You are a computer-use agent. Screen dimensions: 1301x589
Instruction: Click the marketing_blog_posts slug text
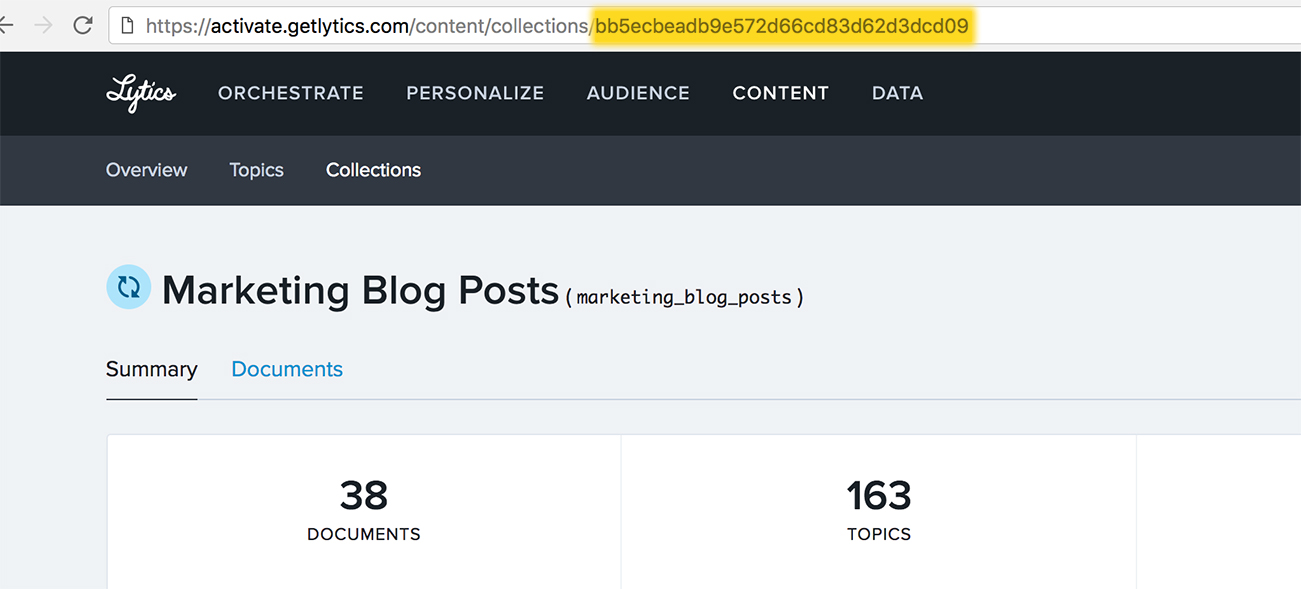tap(684, 297)
